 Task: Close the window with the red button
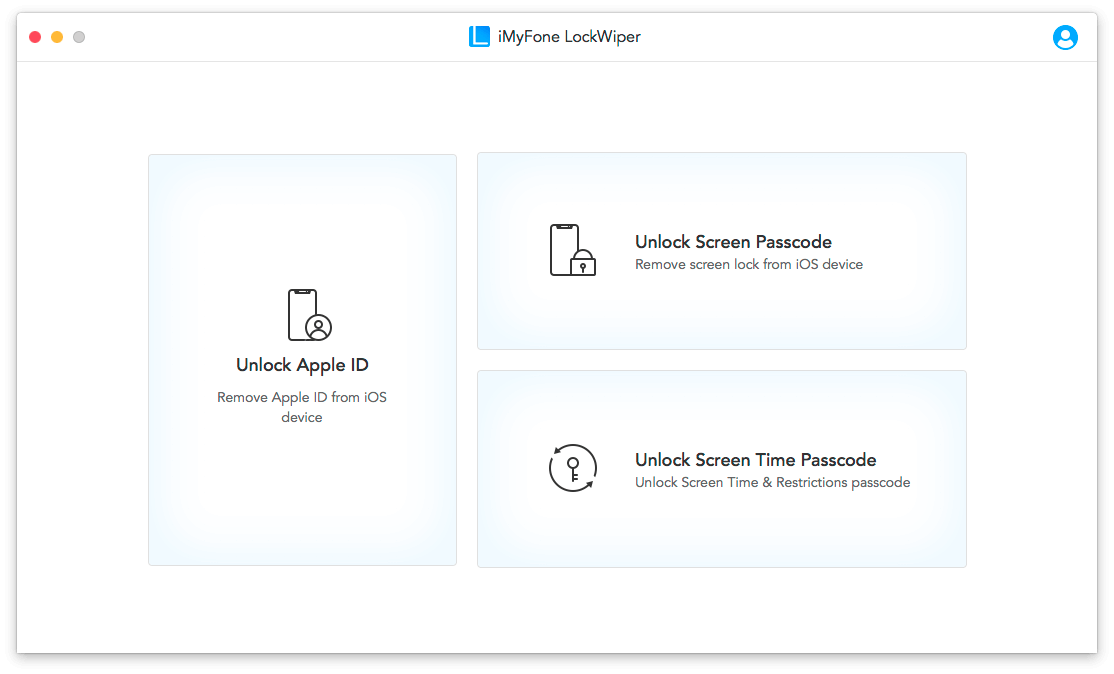35,37
